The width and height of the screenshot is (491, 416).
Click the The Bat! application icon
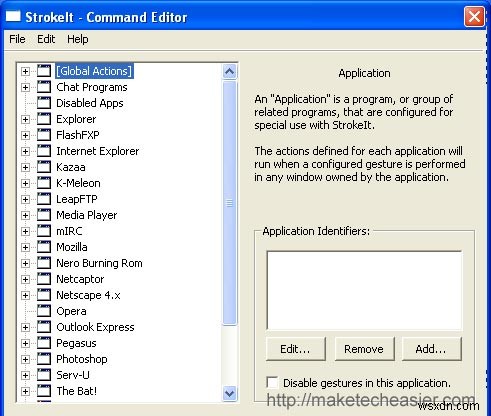coord(44,391)
